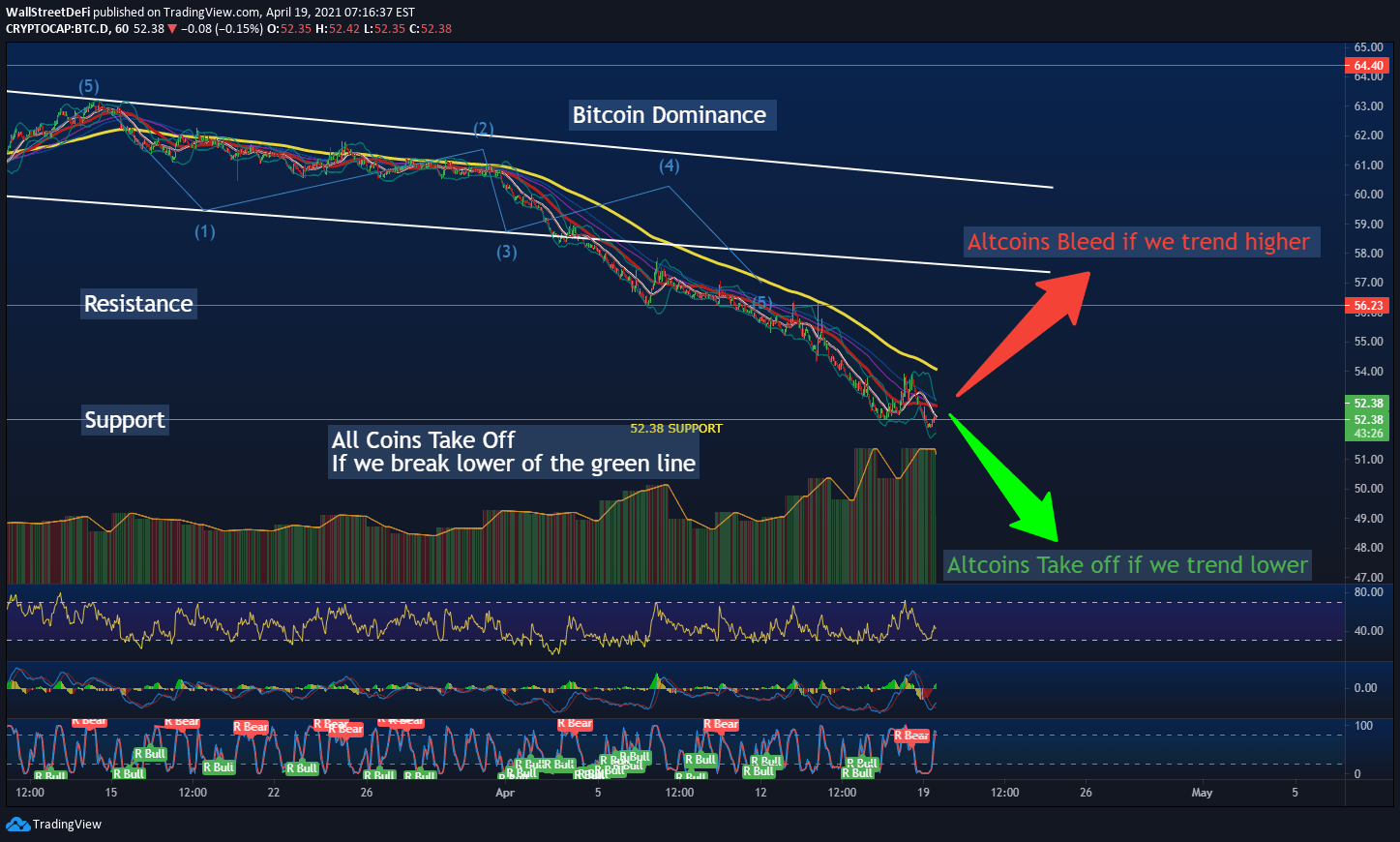Click the Apr label on the time axis
Viewport: 1400px width, 842px height.
505,793
